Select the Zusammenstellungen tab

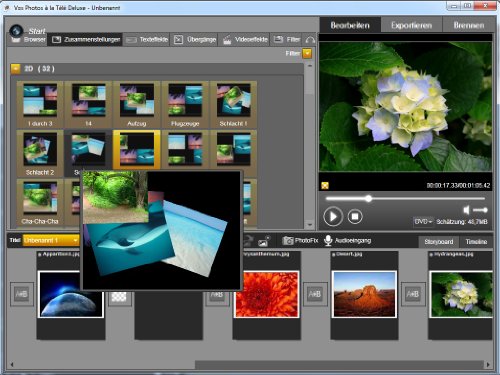(86, 40)
